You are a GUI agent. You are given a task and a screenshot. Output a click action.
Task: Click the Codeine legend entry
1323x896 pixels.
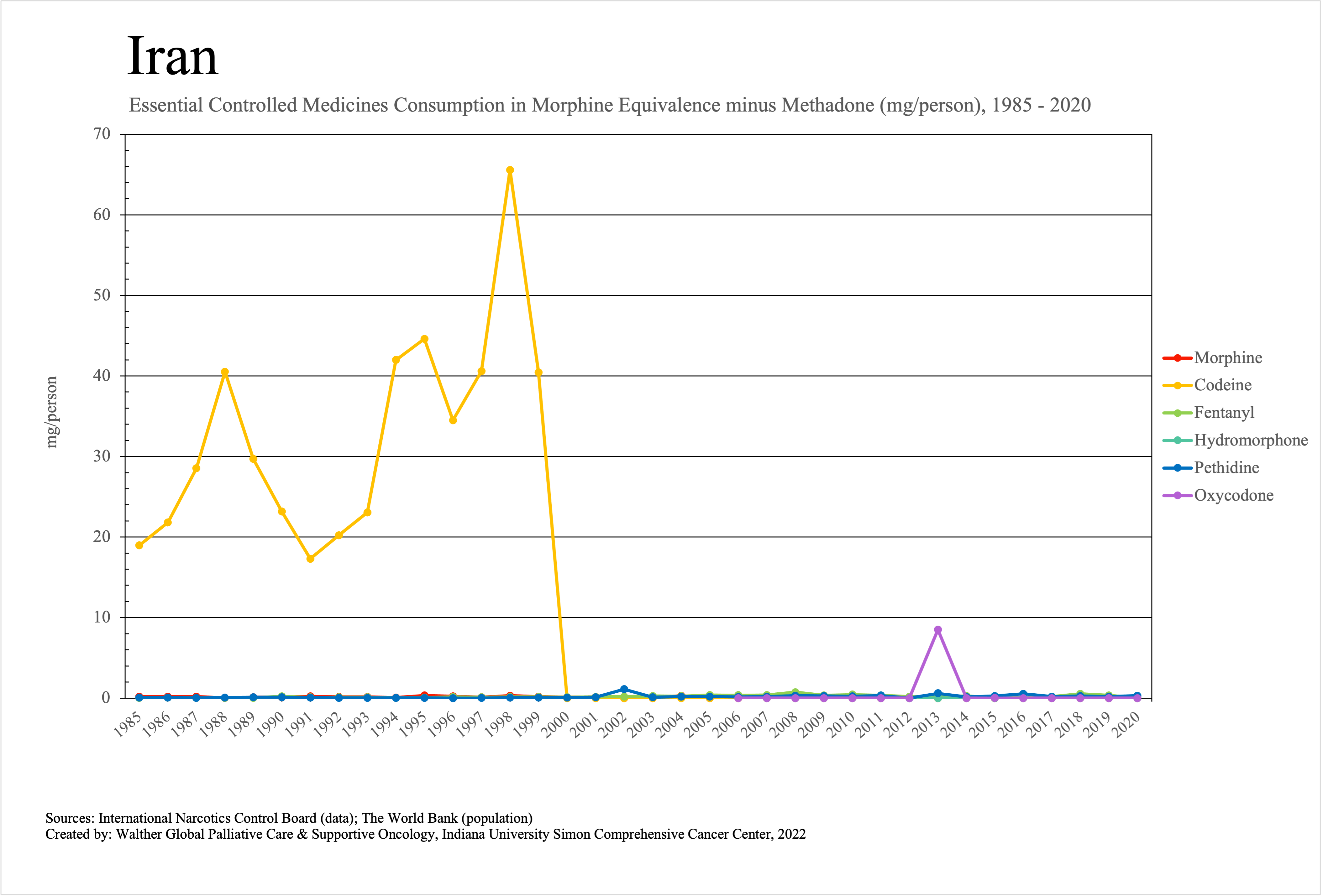click(1222, 385)
